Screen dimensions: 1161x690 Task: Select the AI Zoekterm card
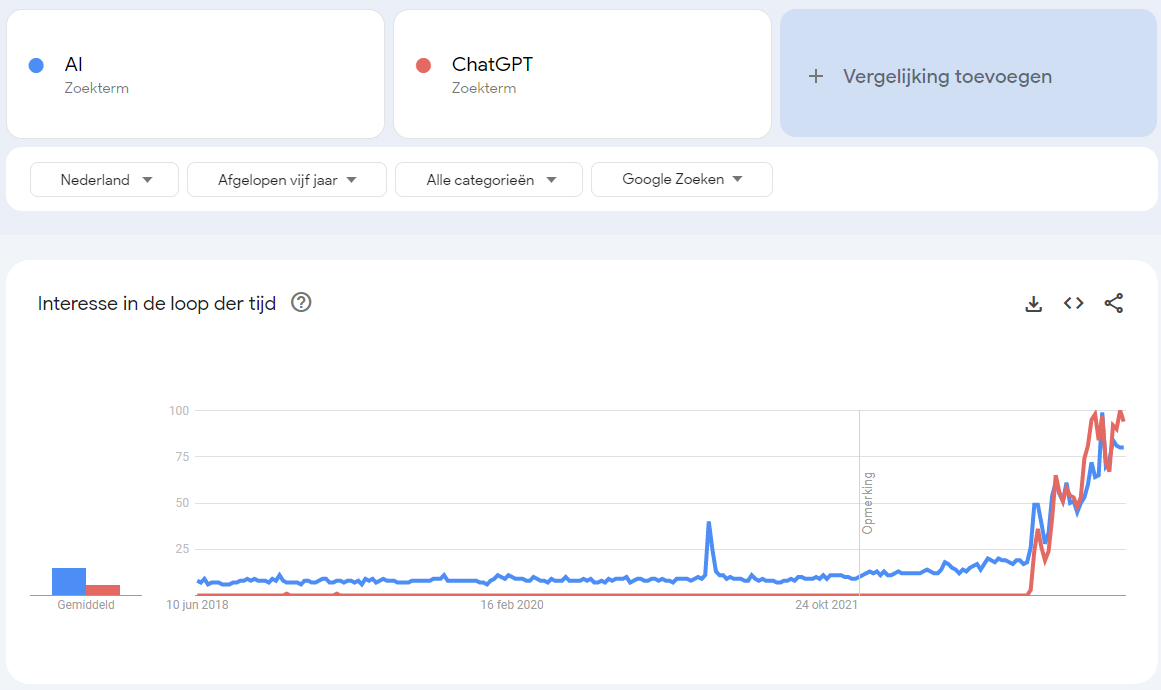tap(195, 73)
